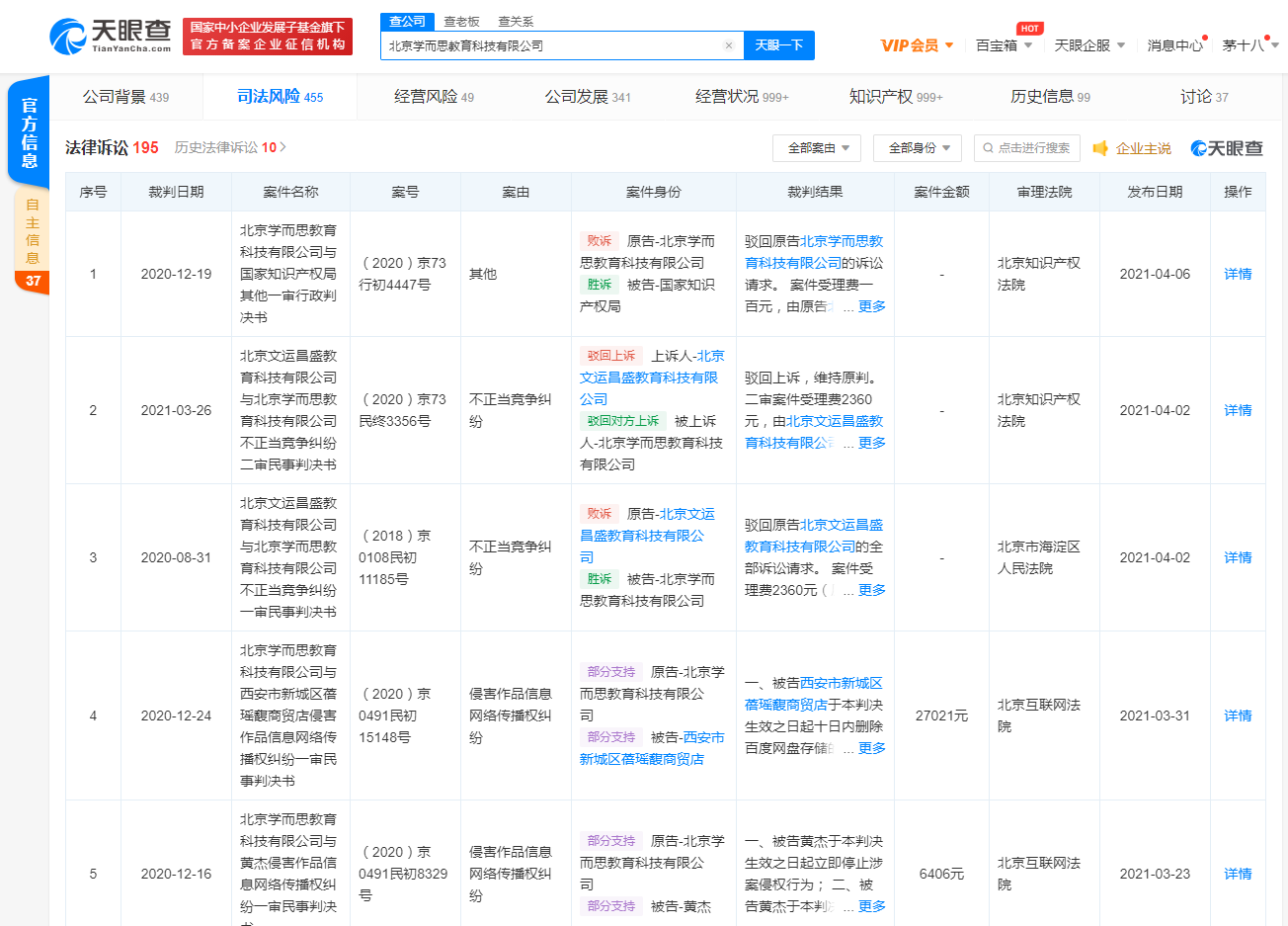Expand 更多 in row 5 judgment result
The width and height of the screenshot is (1288, 926).
click(x=871, y=906)
